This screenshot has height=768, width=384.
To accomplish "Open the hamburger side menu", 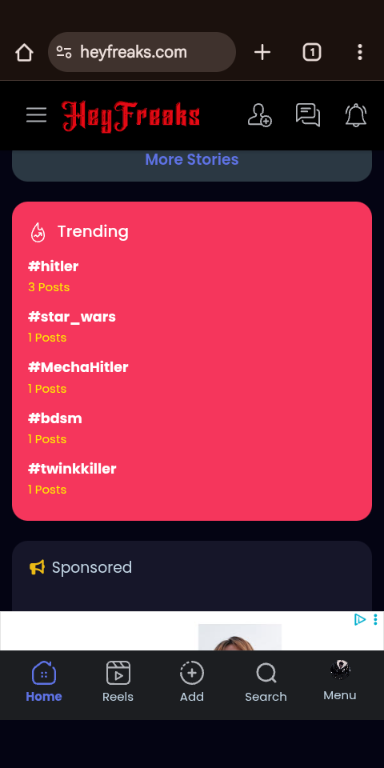I will [x=36, y=116].
